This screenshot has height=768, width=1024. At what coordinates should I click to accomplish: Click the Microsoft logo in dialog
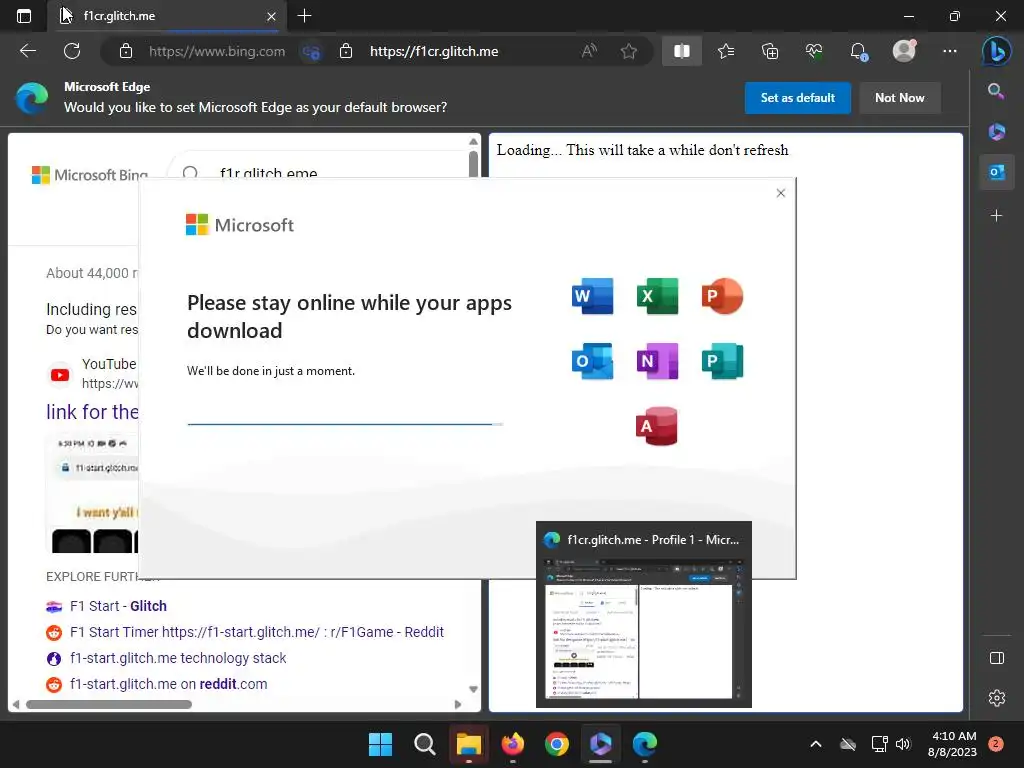[240, 225]
